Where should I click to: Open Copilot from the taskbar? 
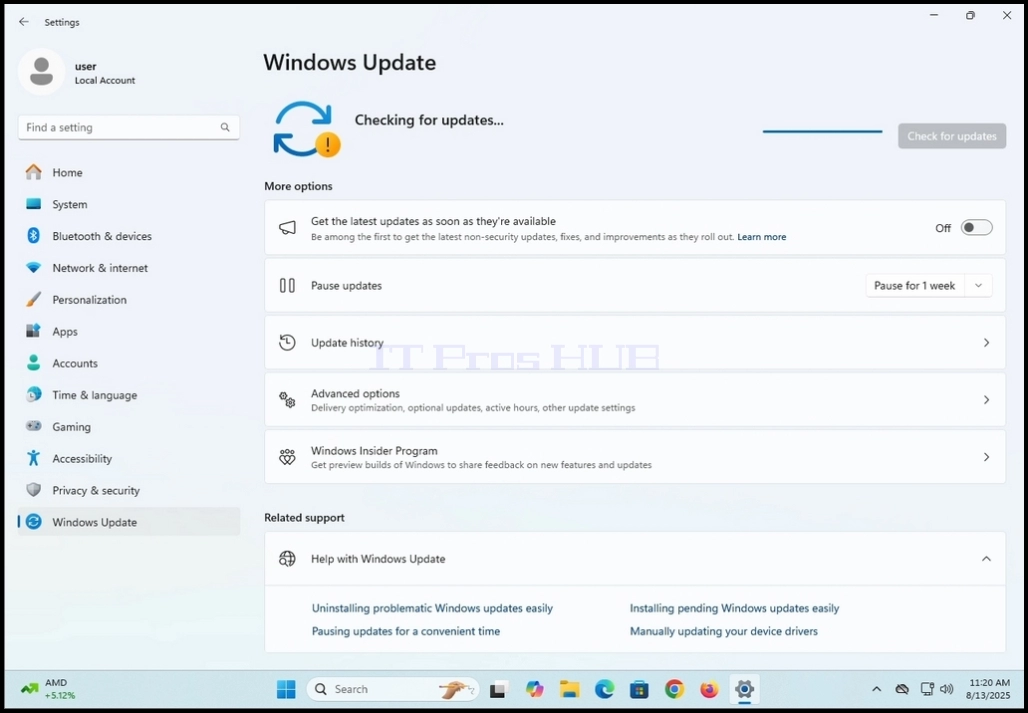point(534,689)
